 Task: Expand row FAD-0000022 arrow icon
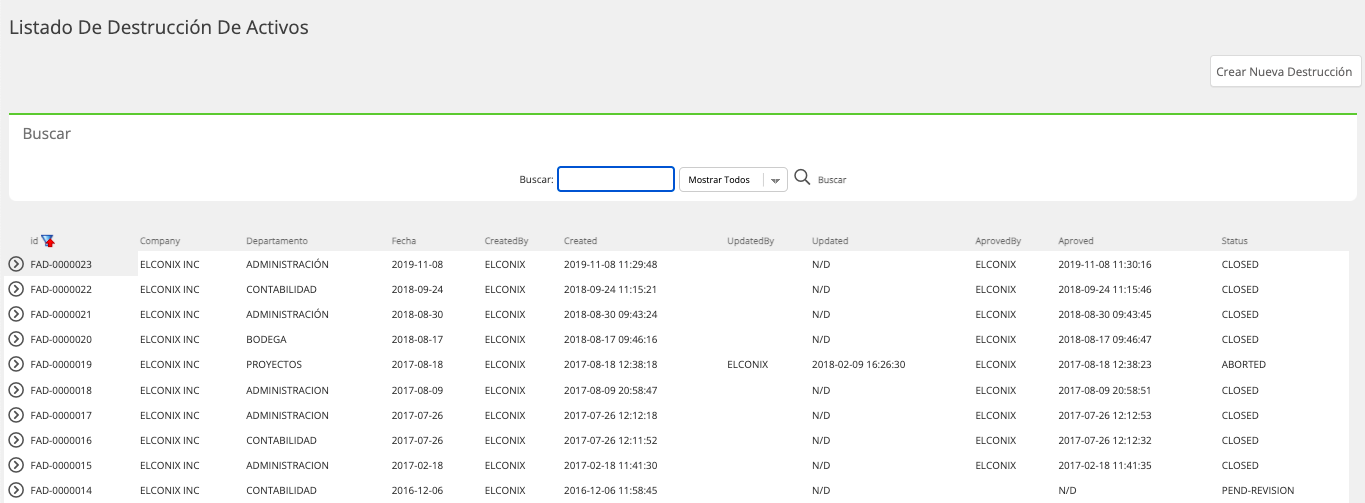click(x=16, y=289)
